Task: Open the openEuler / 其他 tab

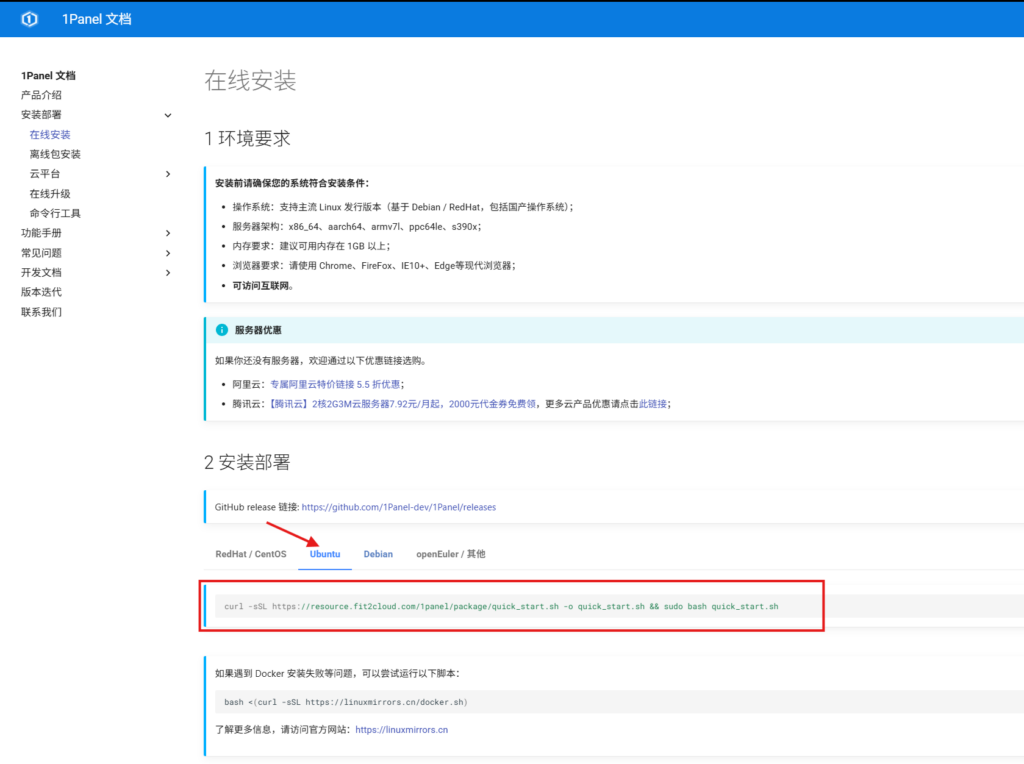Action: tap(450, 554)
